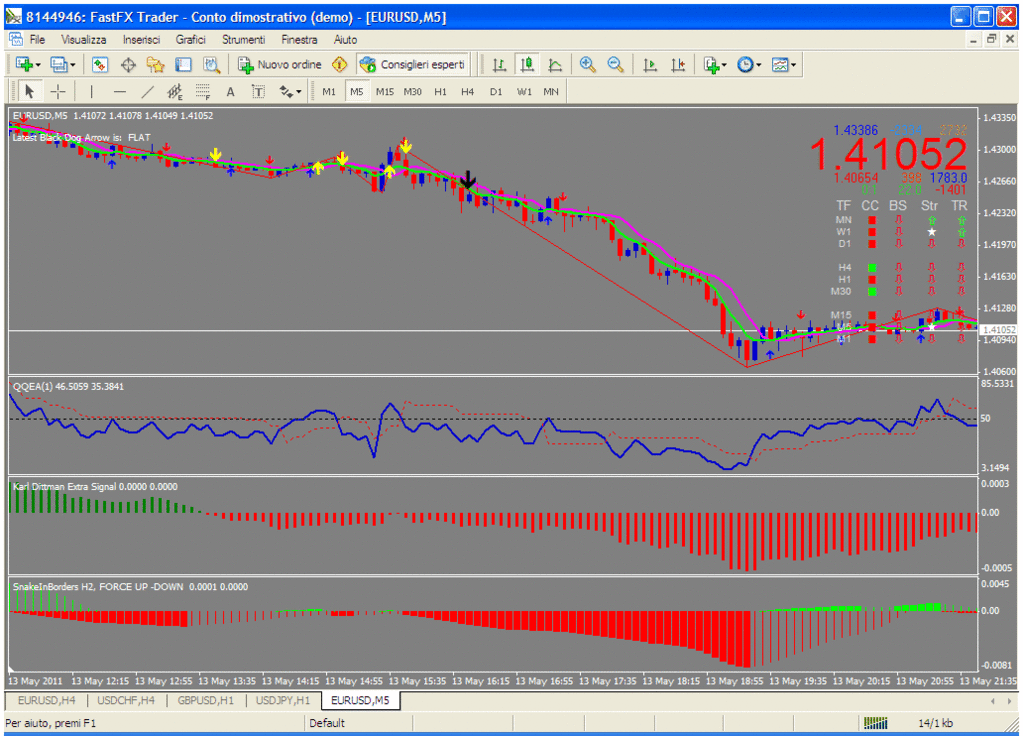Zoom out of the chart
The height and width of the screenshot is (736, 1023).
[615, 65]
